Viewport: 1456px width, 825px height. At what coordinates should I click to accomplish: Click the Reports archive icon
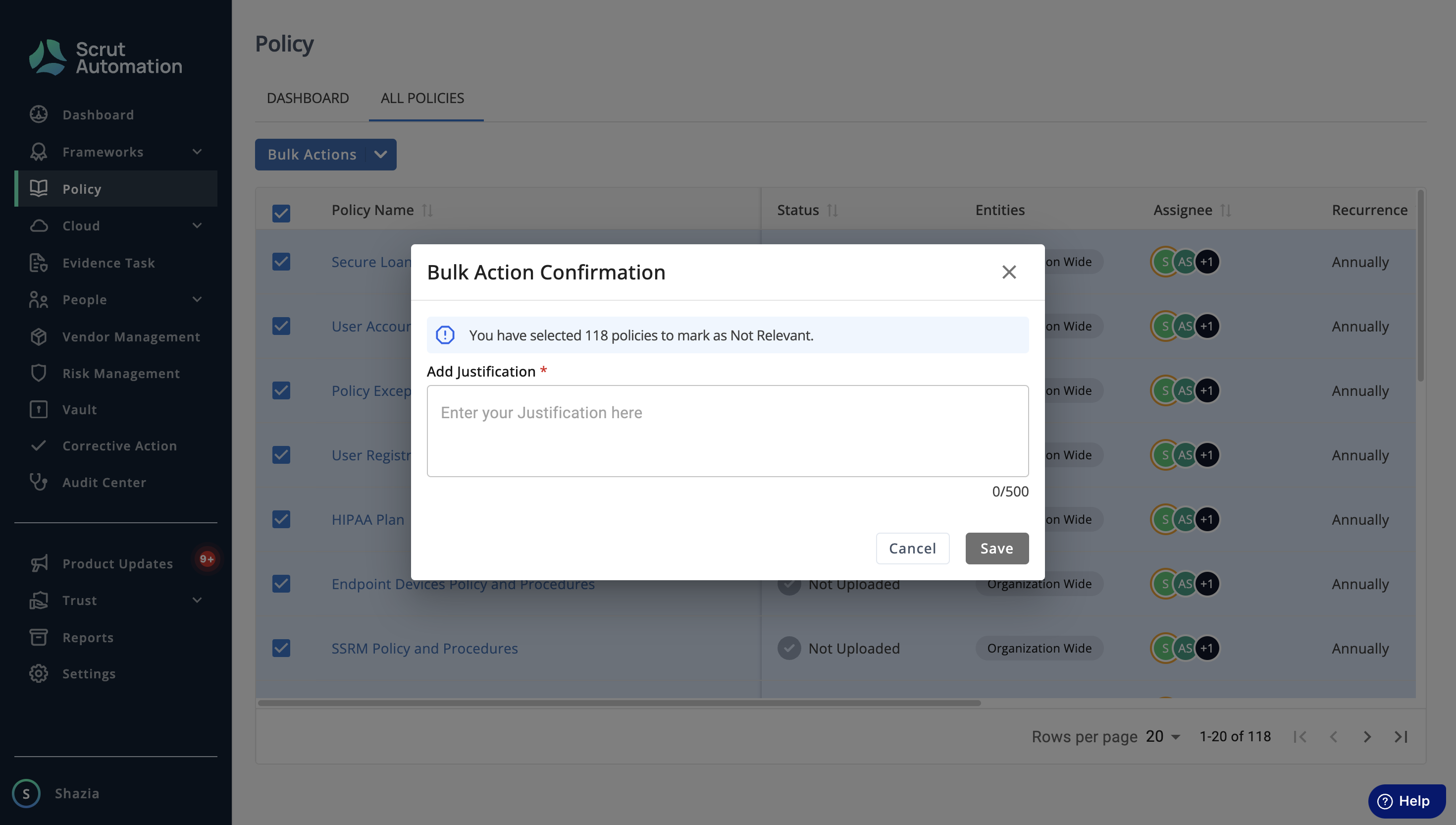39,637
